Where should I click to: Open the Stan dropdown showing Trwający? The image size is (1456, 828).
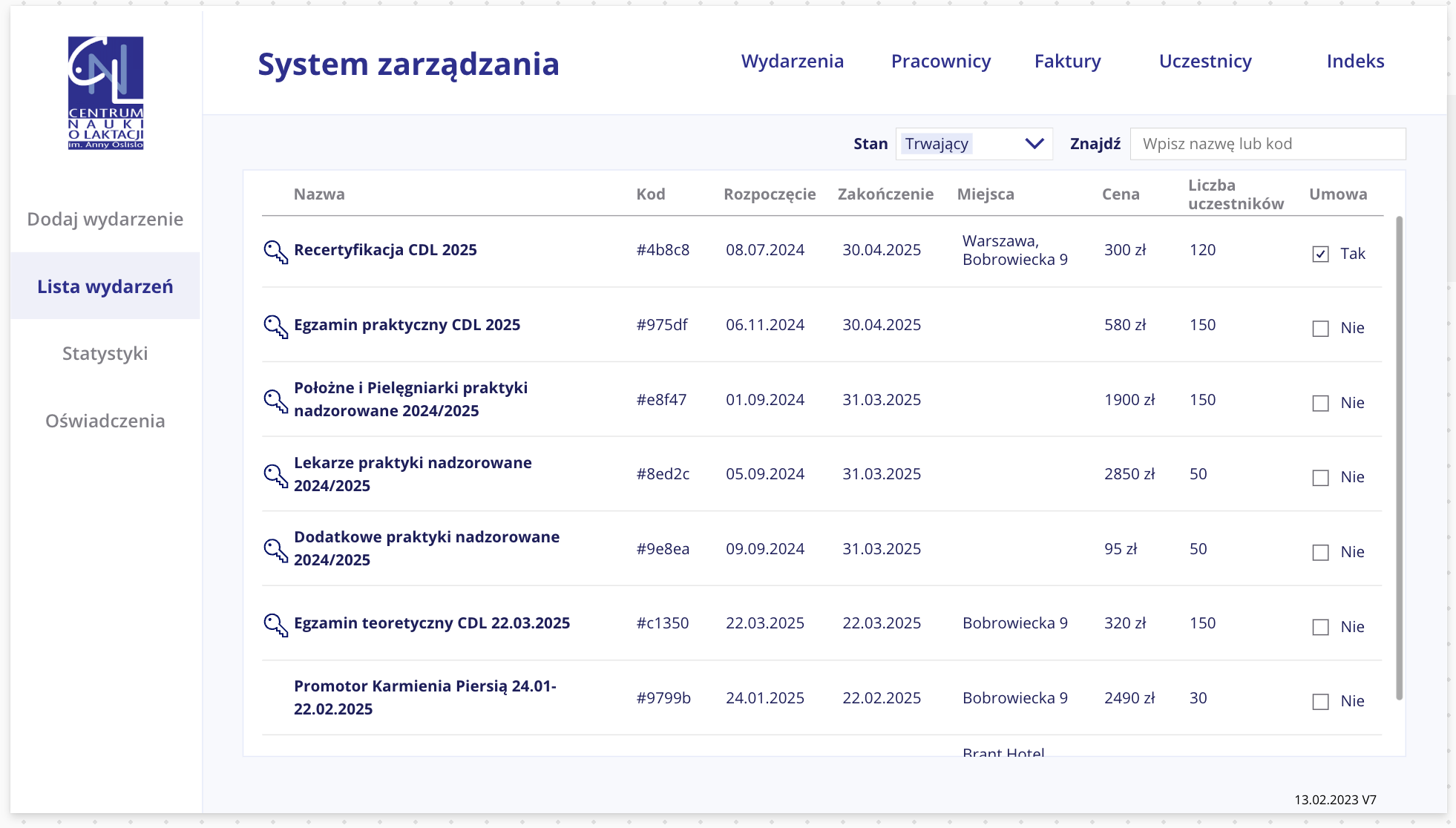coord(974,144)
